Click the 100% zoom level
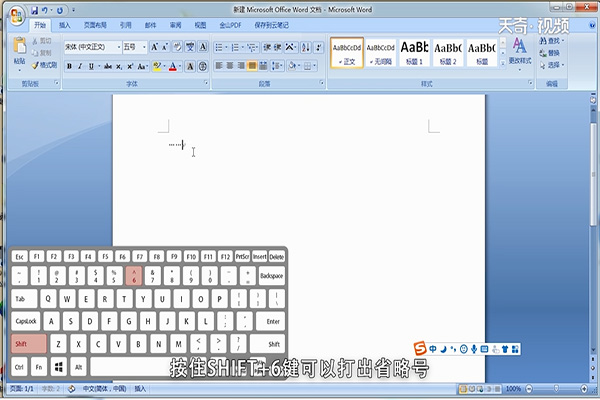 coord(514,389)
